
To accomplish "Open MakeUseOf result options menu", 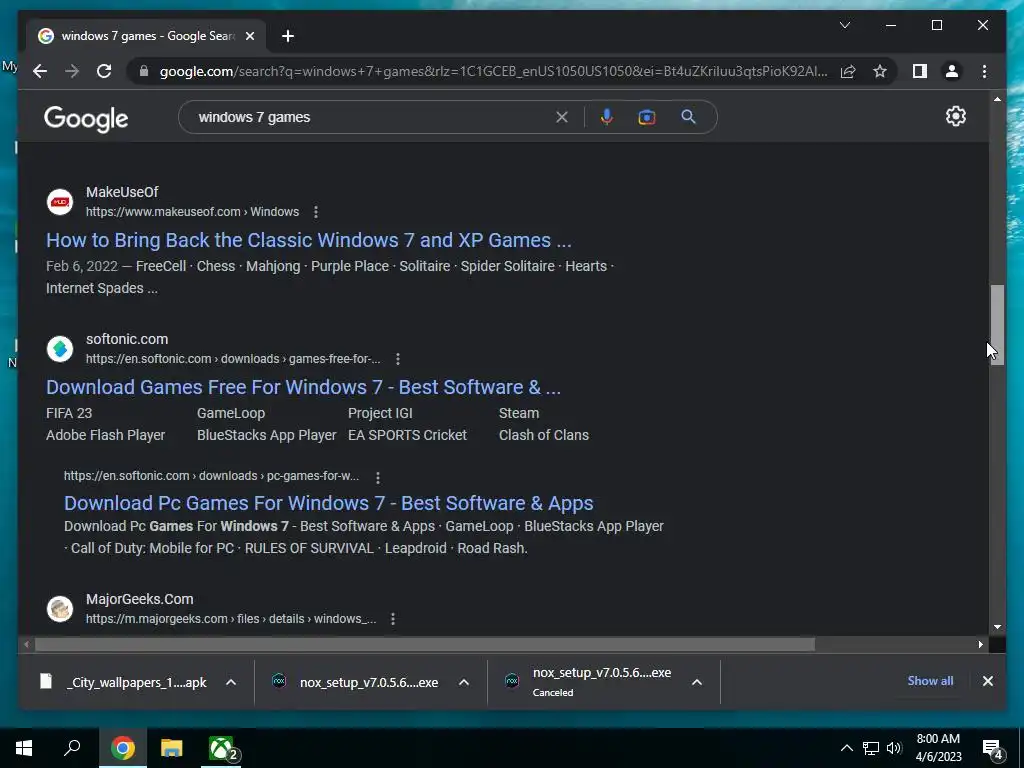I will 315,212.
